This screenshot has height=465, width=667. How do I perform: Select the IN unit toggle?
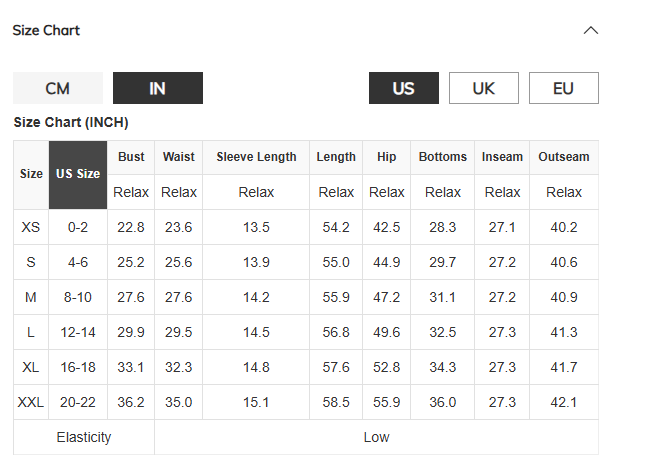coord(158,88)
